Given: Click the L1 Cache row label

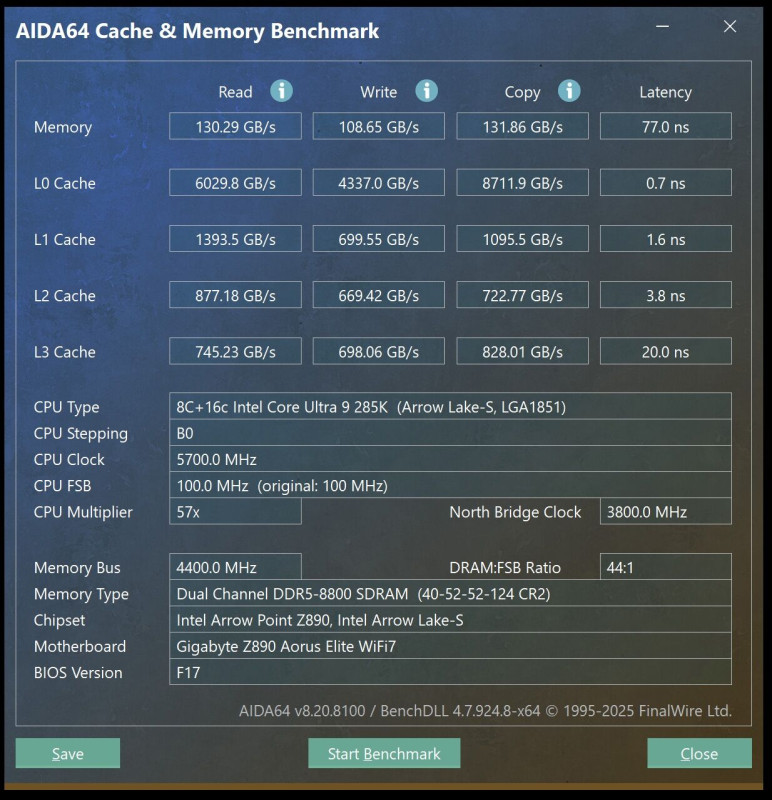Looking at the screenshot, I should (x=64, y=239).
